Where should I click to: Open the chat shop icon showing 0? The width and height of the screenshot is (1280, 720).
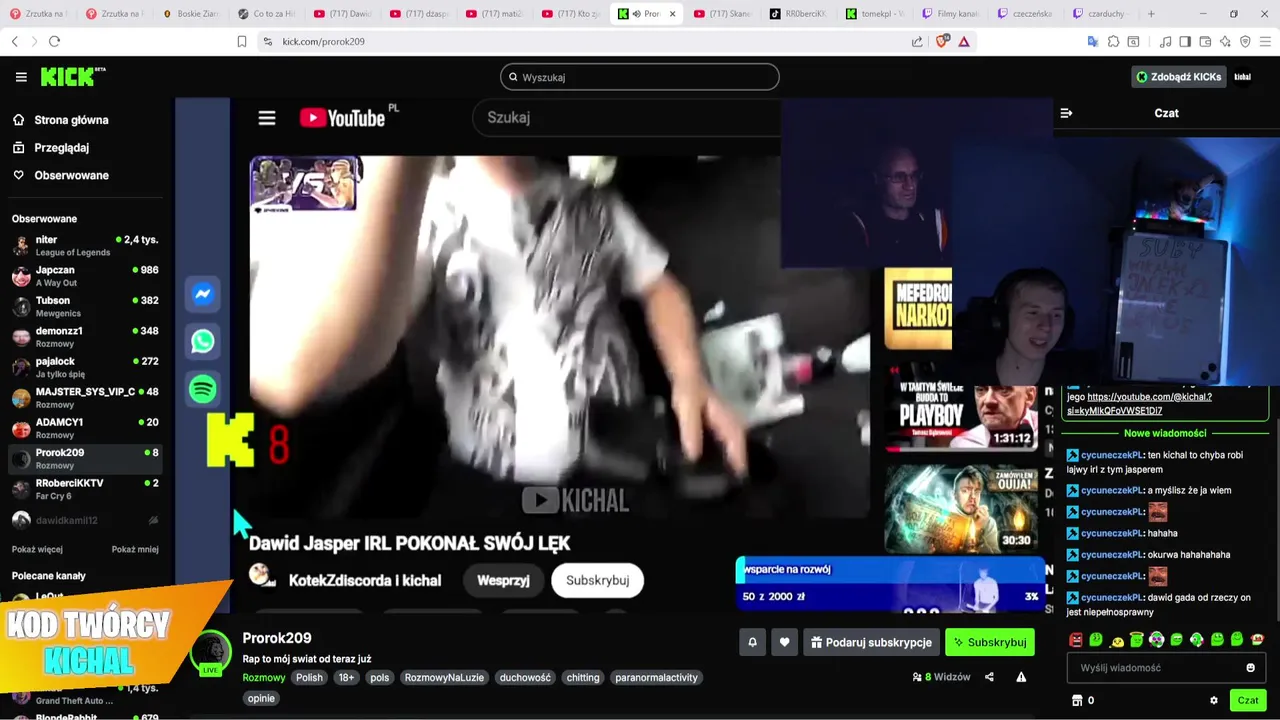point(1083,700)
